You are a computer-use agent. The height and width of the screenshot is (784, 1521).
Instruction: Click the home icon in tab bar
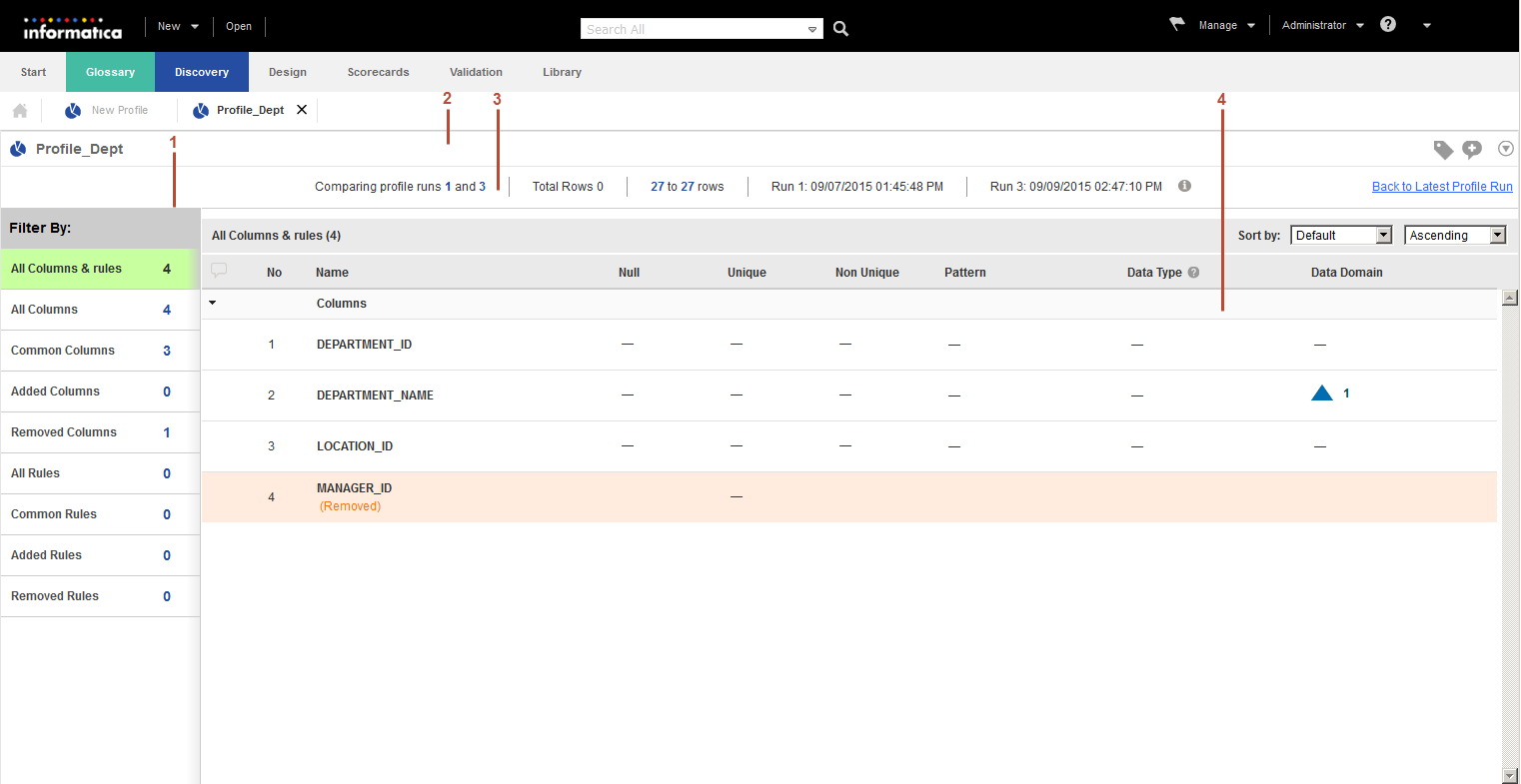pyautogui.click(x=20, y=111)
